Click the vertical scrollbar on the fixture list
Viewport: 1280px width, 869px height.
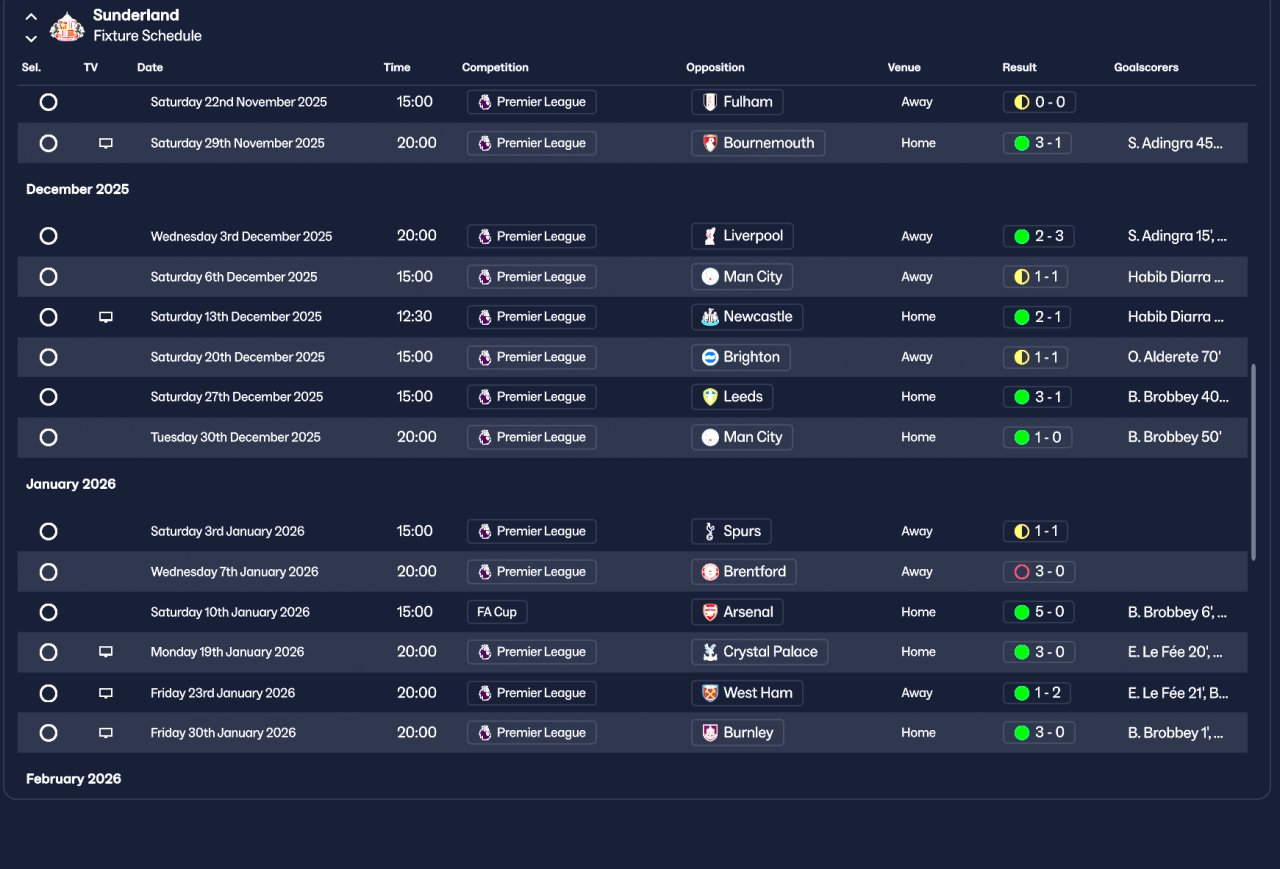pos(1253,462)
